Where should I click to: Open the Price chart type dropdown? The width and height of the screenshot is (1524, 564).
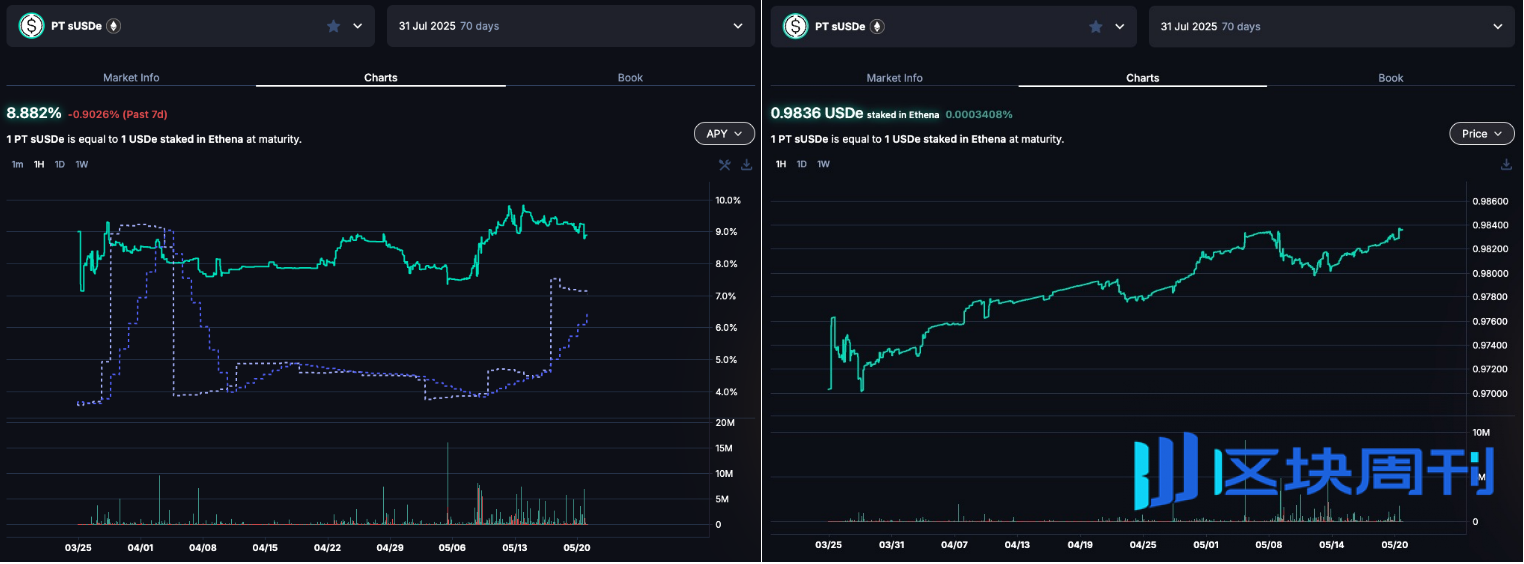click(x=1481, y=133)
